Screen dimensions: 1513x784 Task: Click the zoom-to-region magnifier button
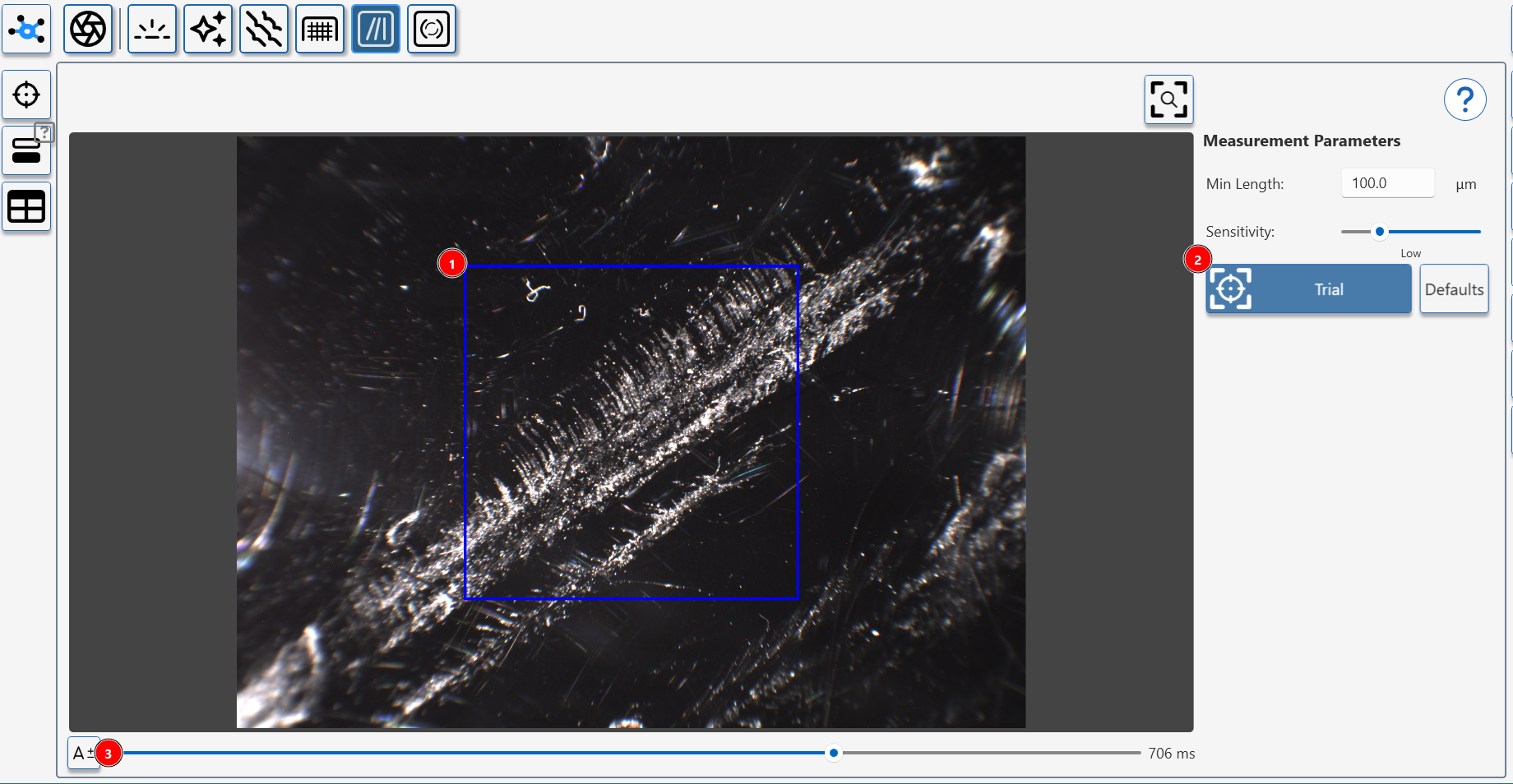click(x=1168, y=99)
